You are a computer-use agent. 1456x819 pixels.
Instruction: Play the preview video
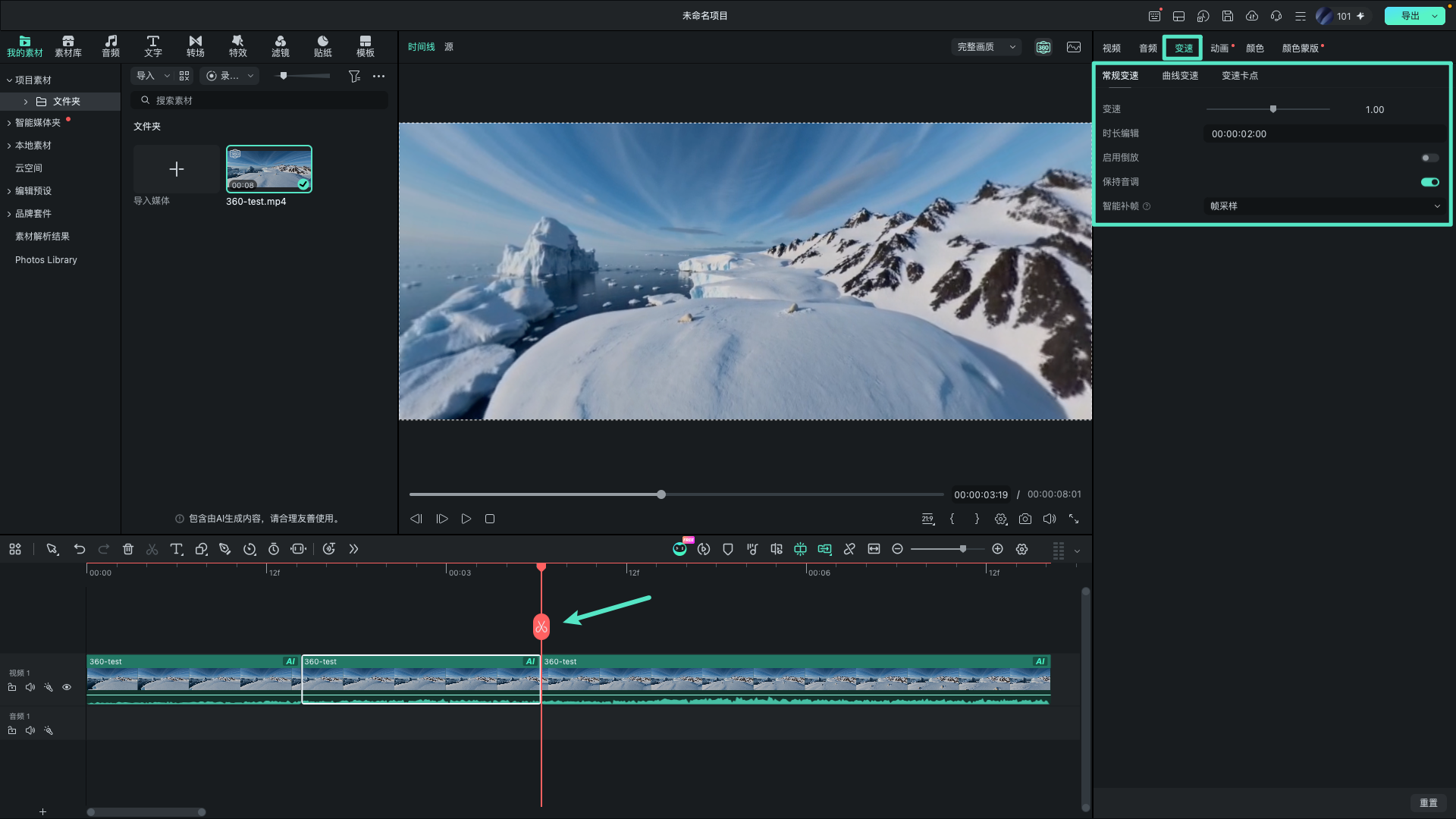466,519
